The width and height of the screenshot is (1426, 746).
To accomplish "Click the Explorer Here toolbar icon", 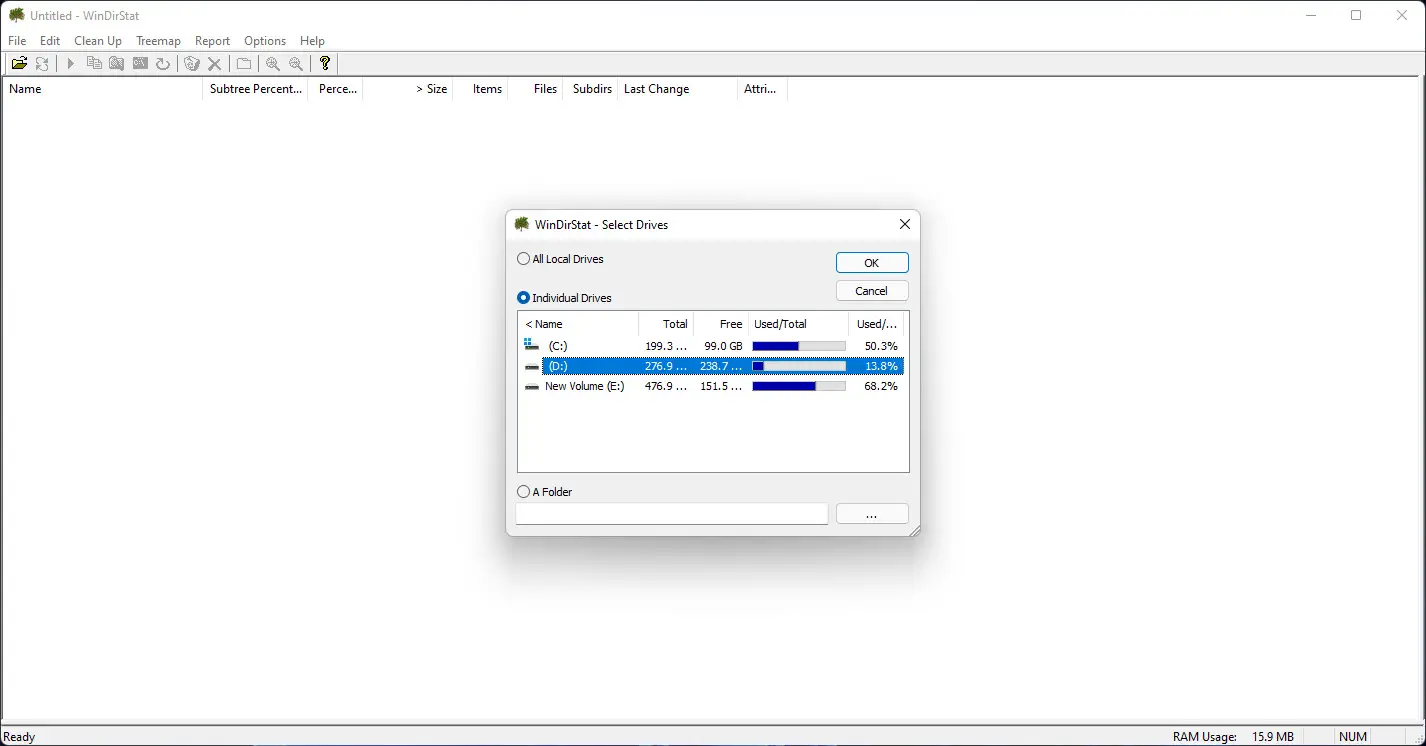I will [x=117, y=64].
